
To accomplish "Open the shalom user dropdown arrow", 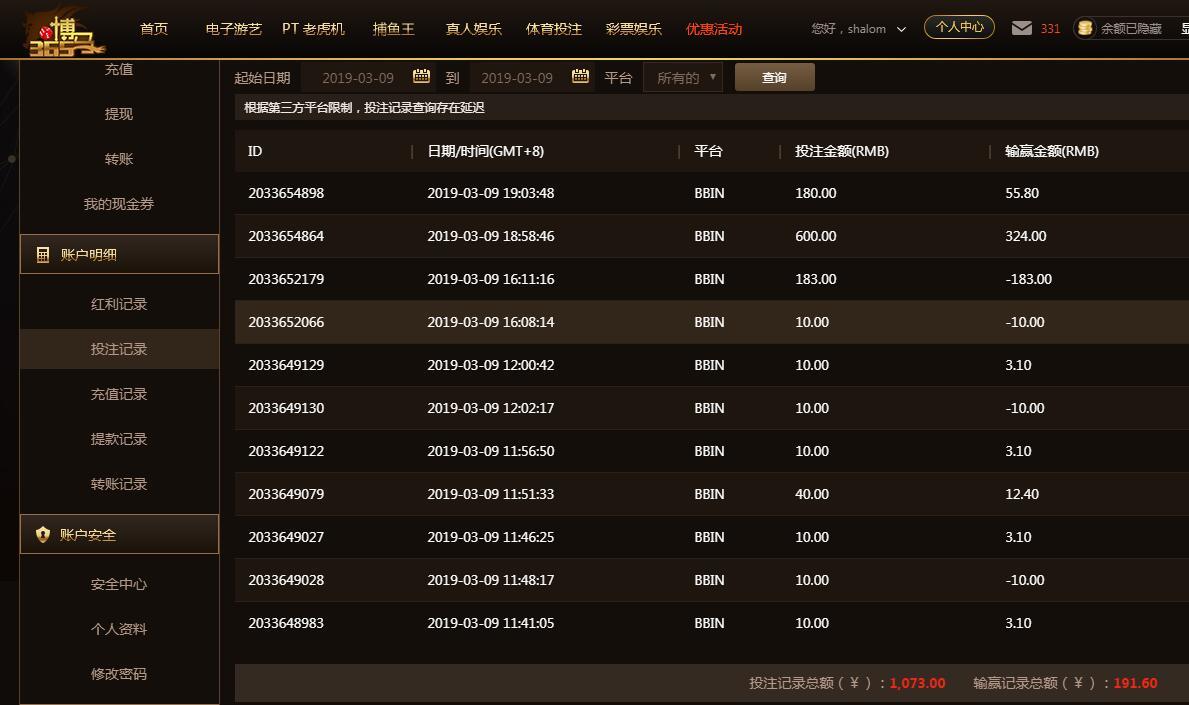I will (901, 29).
